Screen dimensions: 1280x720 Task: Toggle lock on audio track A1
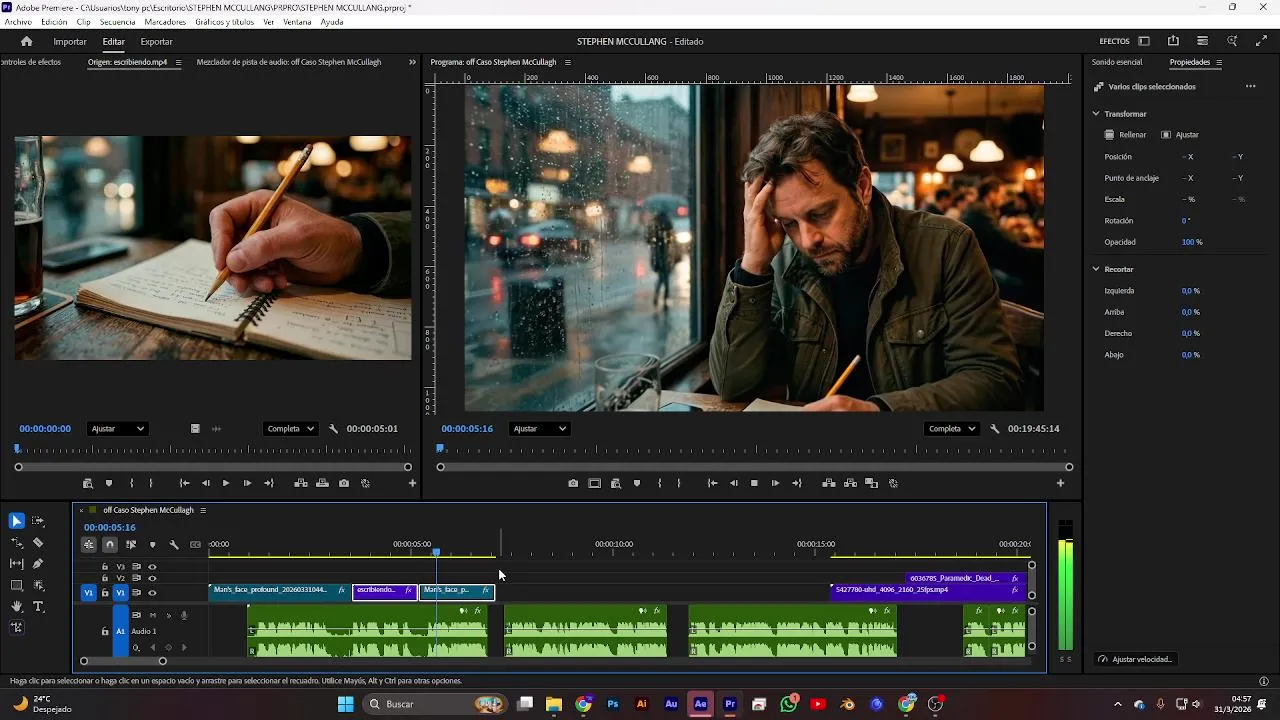105,632
